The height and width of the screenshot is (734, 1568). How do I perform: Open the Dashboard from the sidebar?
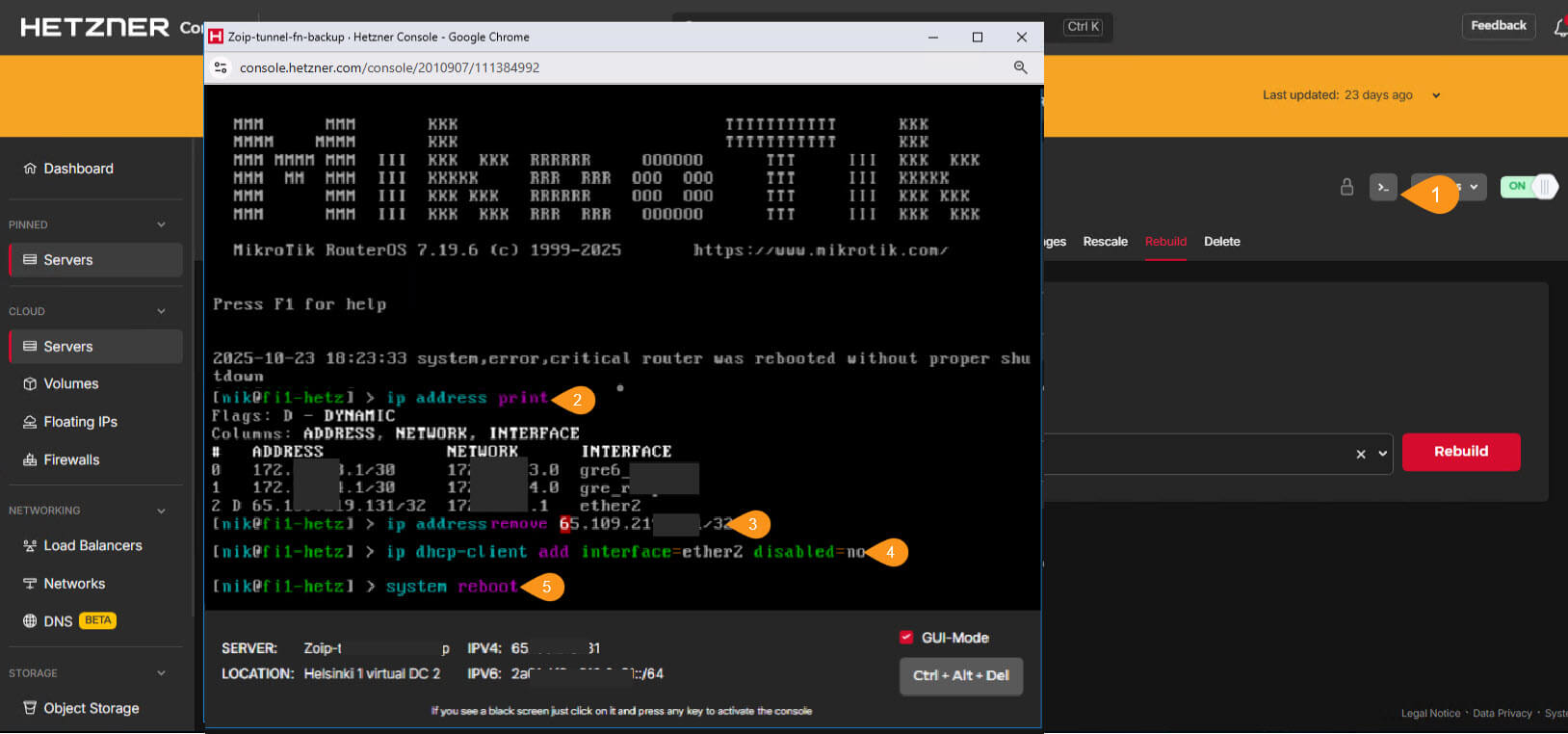click(x=68, y=169)
